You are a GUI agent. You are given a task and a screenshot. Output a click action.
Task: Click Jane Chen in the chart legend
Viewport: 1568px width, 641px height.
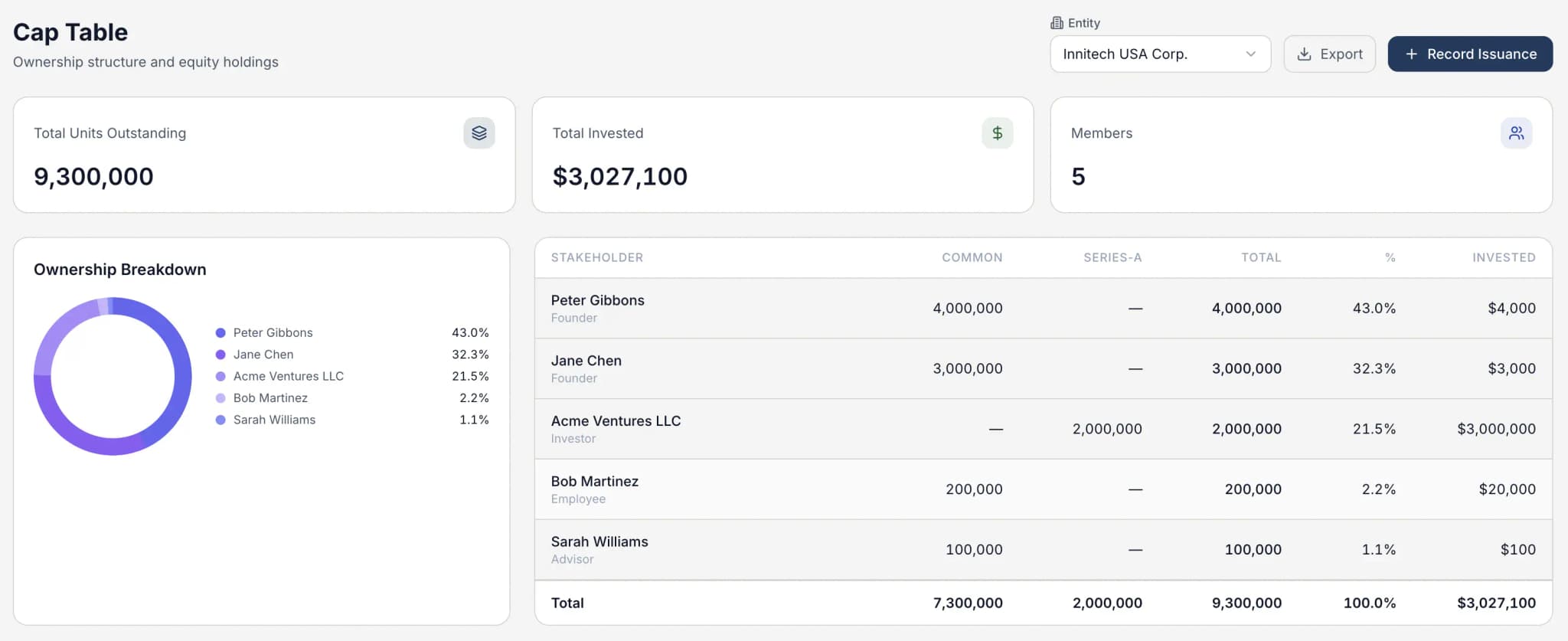[x=263, y=355]
